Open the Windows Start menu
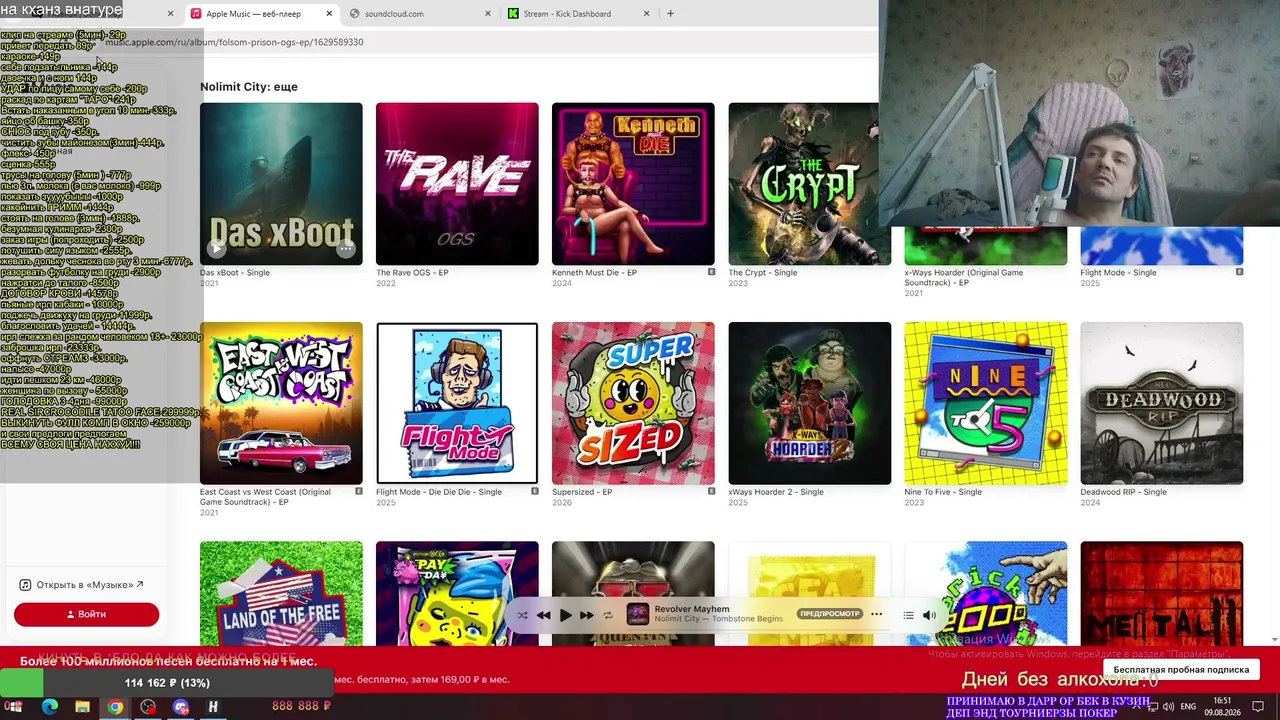 (x=15, y=707)
